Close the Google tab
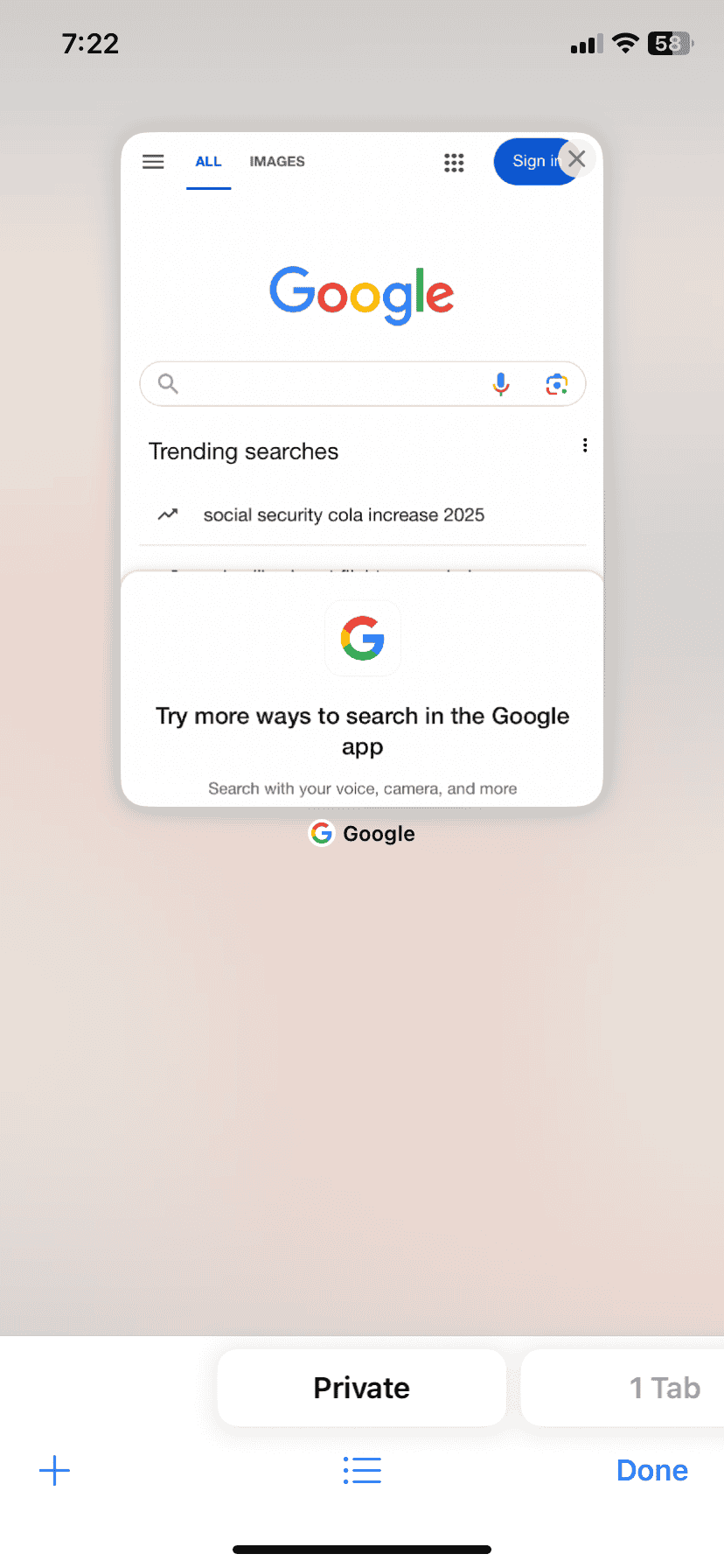The image size is (724, 1568). (x=576, y=159)
